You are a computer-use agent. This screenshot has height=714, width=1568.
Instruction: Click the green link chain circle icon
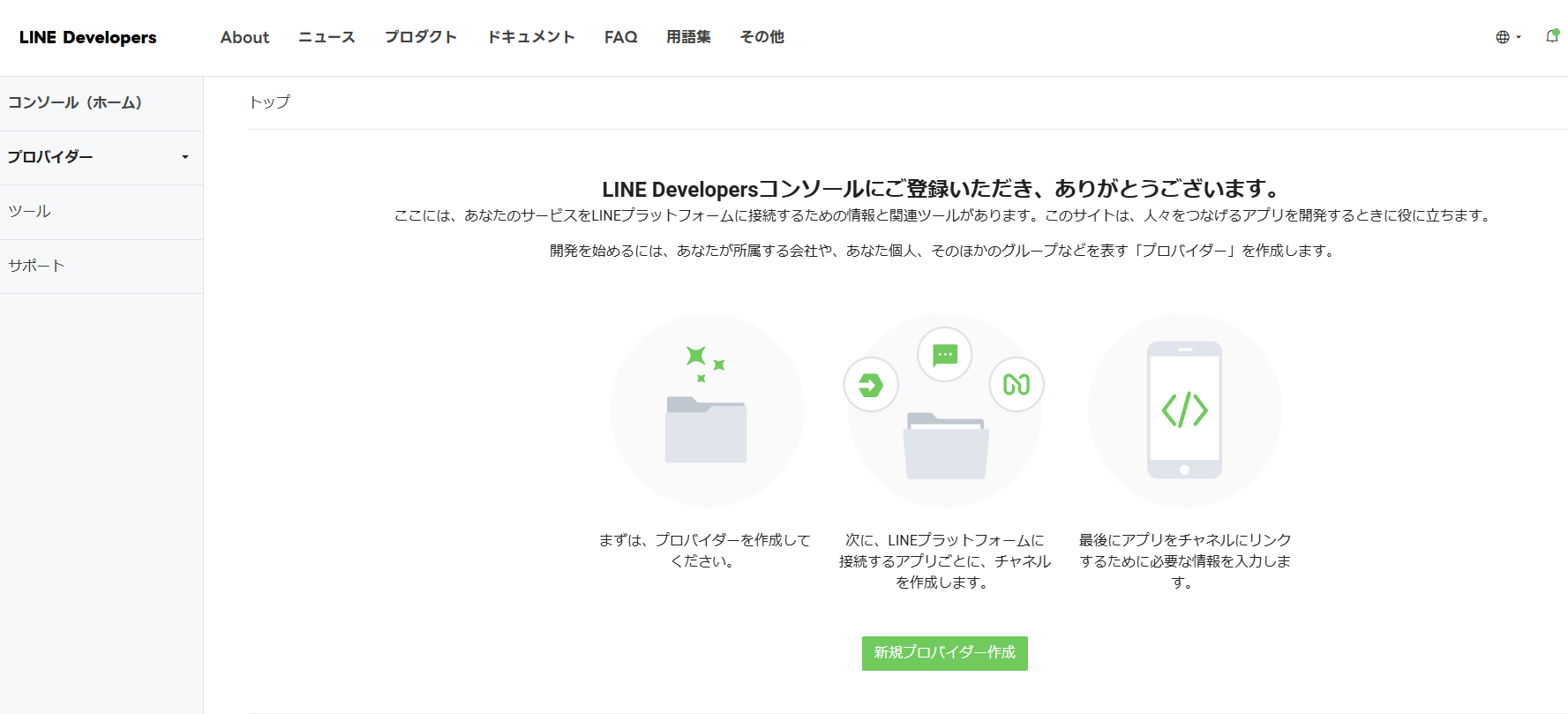click(x=1017, y=385)
